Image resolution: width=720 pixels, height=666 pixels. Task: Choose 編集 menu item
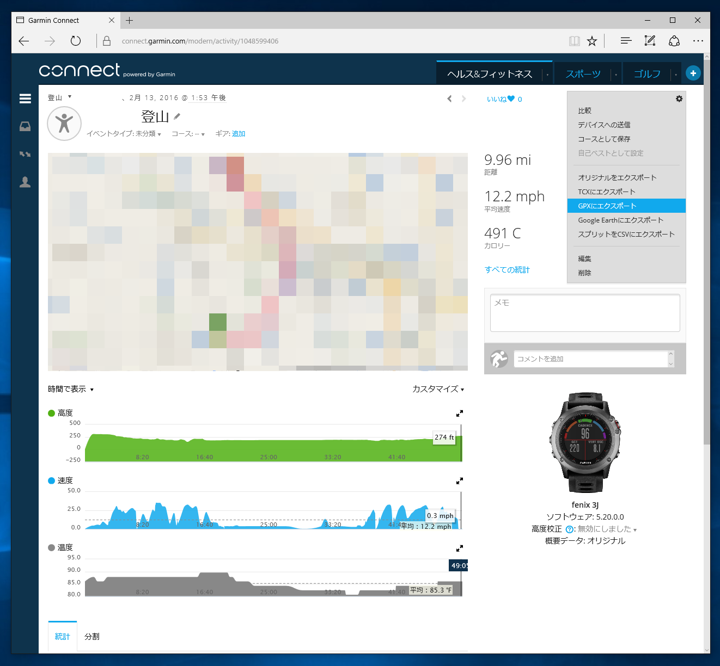coord(626,259)
